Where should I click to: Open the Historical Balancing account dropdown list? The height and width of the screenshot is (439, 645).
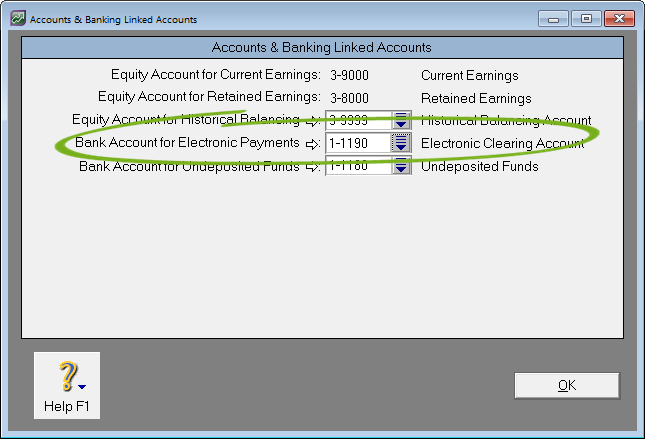pyautogui.click(x=401, y=121)
